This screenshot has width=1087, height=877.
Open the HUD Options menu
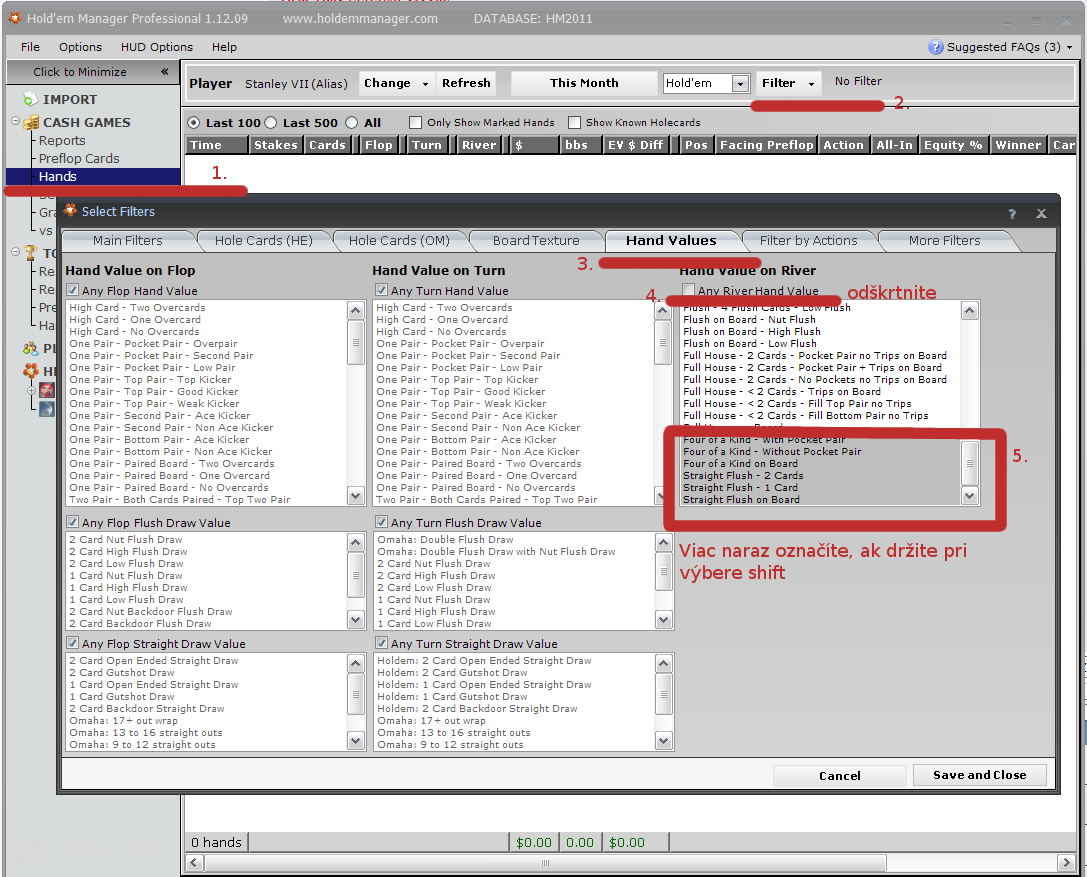pos(156,47)
